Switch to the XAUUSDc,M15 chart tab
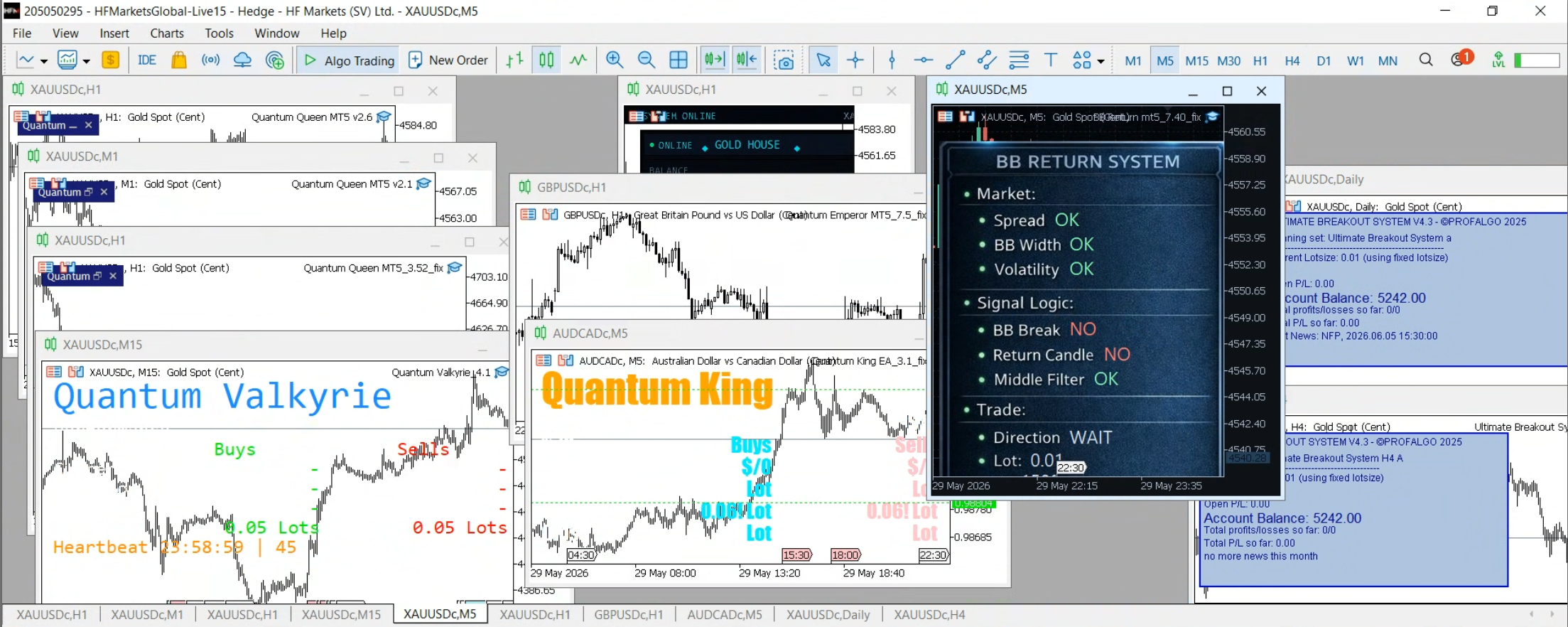 pos(341,615)
